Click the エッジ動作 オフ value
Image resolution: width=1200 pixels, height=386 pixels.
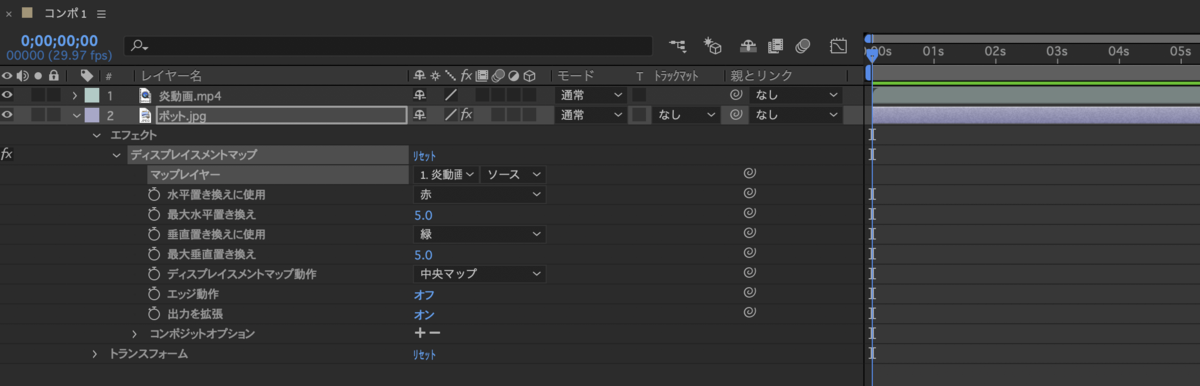[423, 294]
